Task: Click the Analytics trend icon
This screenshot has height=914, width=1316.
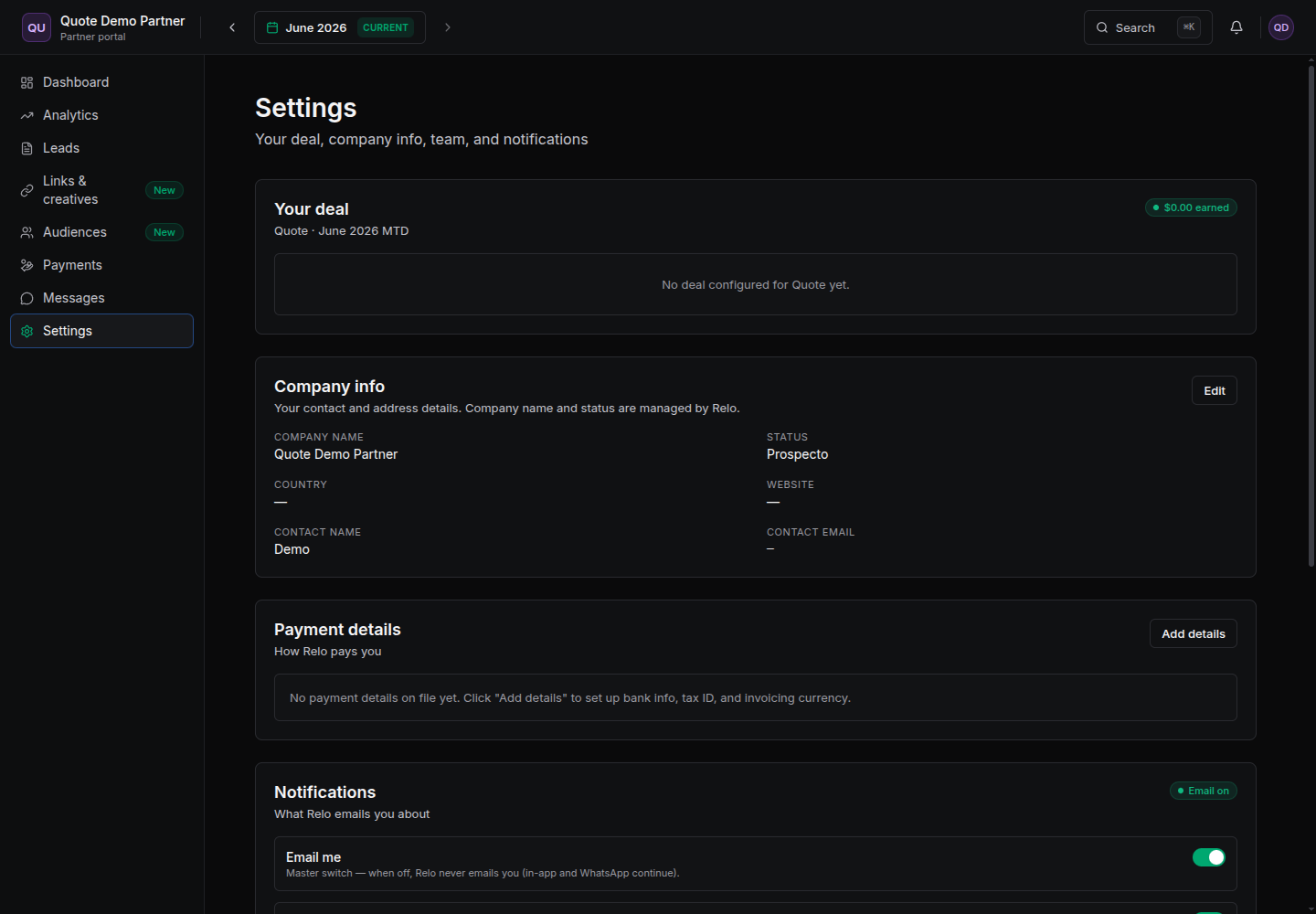Action: tap(27, 115)
